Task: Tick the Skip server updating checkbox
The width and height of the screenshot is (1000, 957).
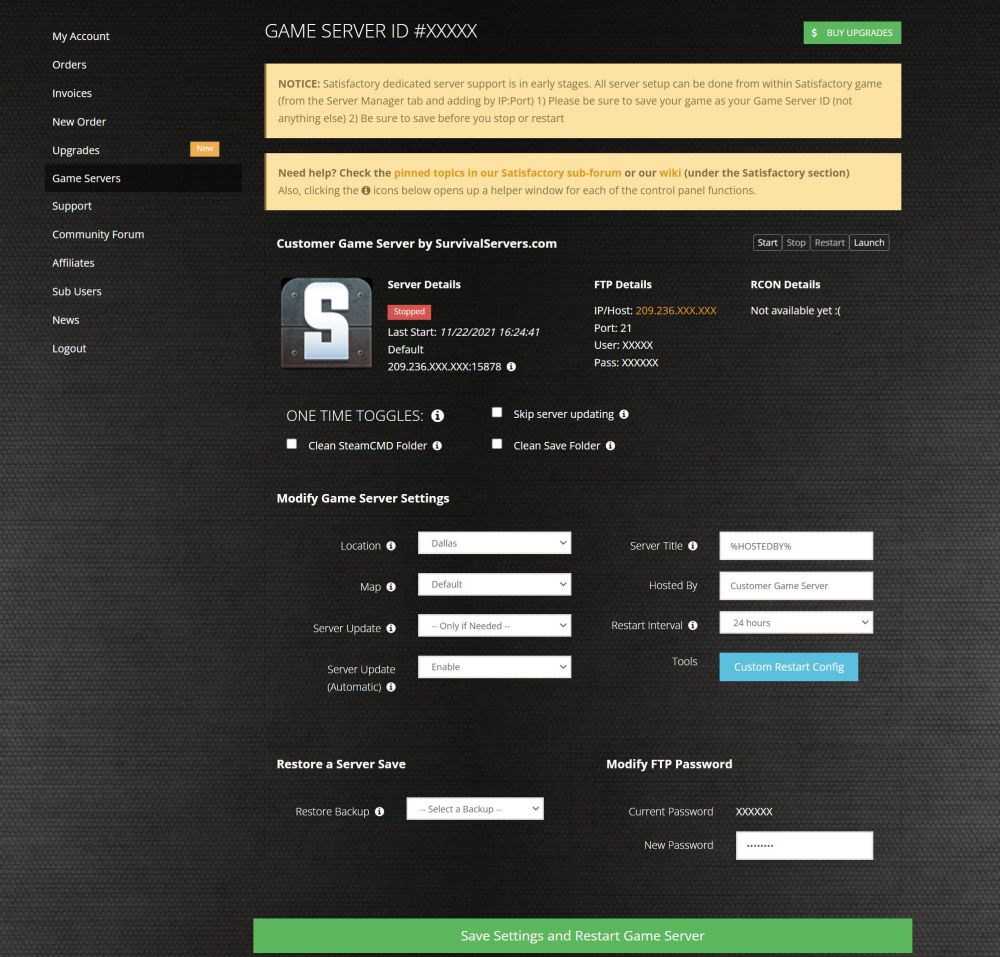Action: (497, 413)
